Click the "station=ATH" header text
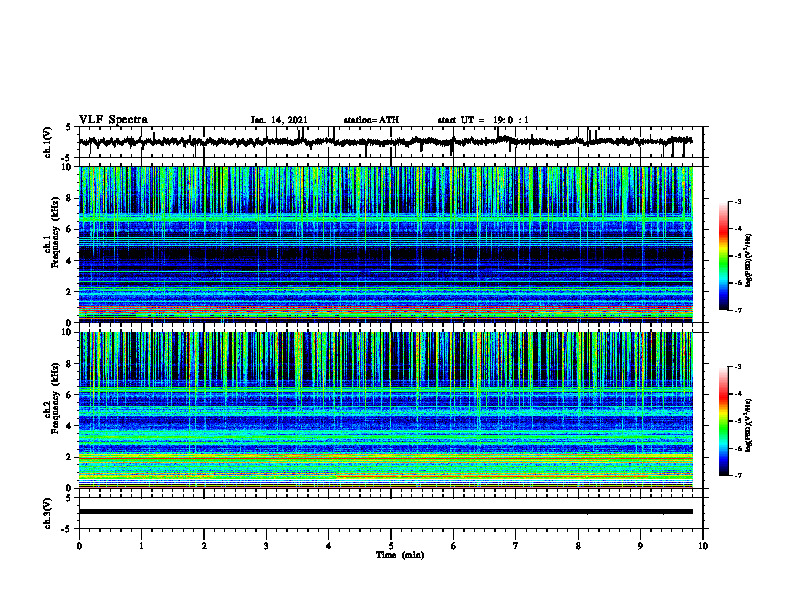 [x=371, y=120]
